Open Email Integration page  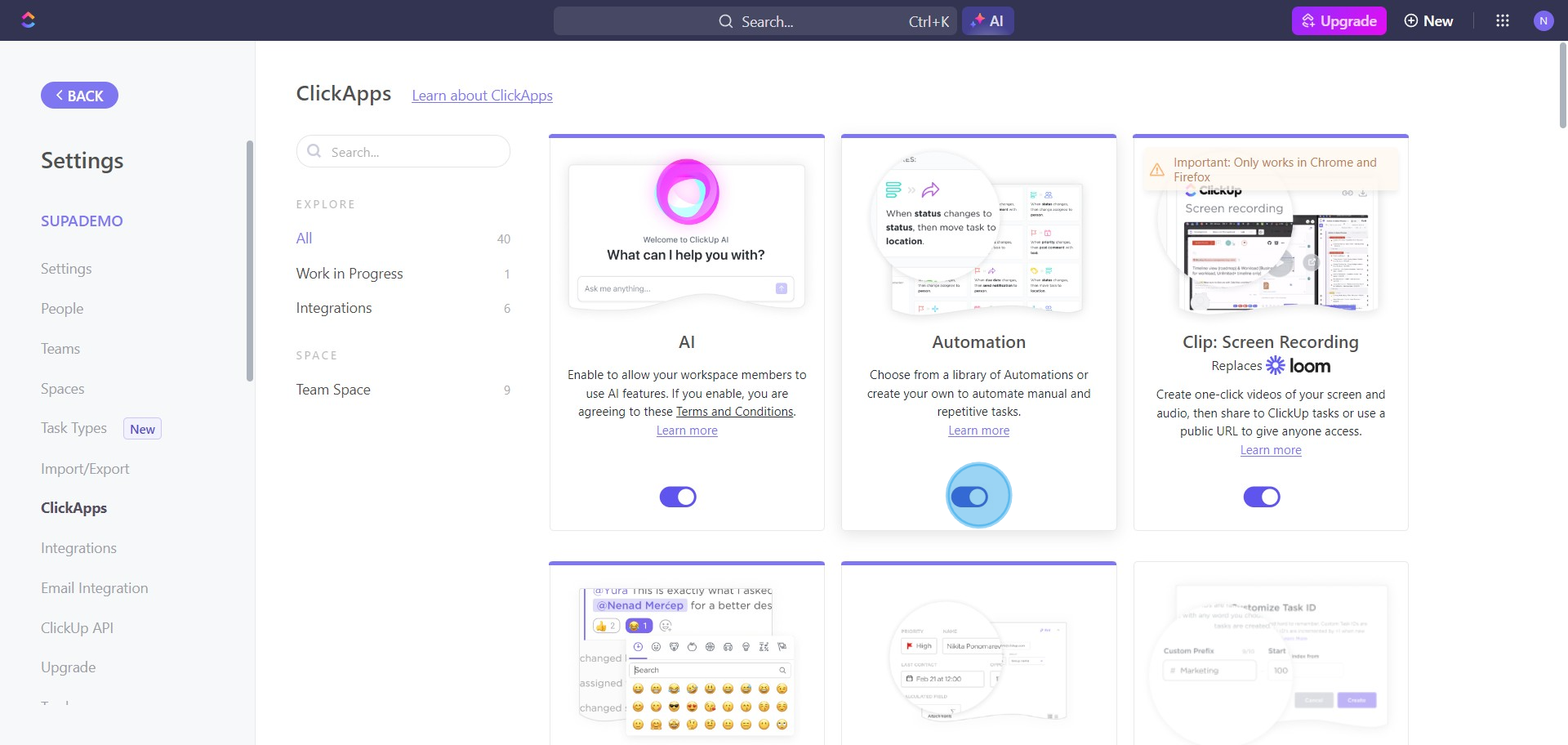tap(95, 588)
